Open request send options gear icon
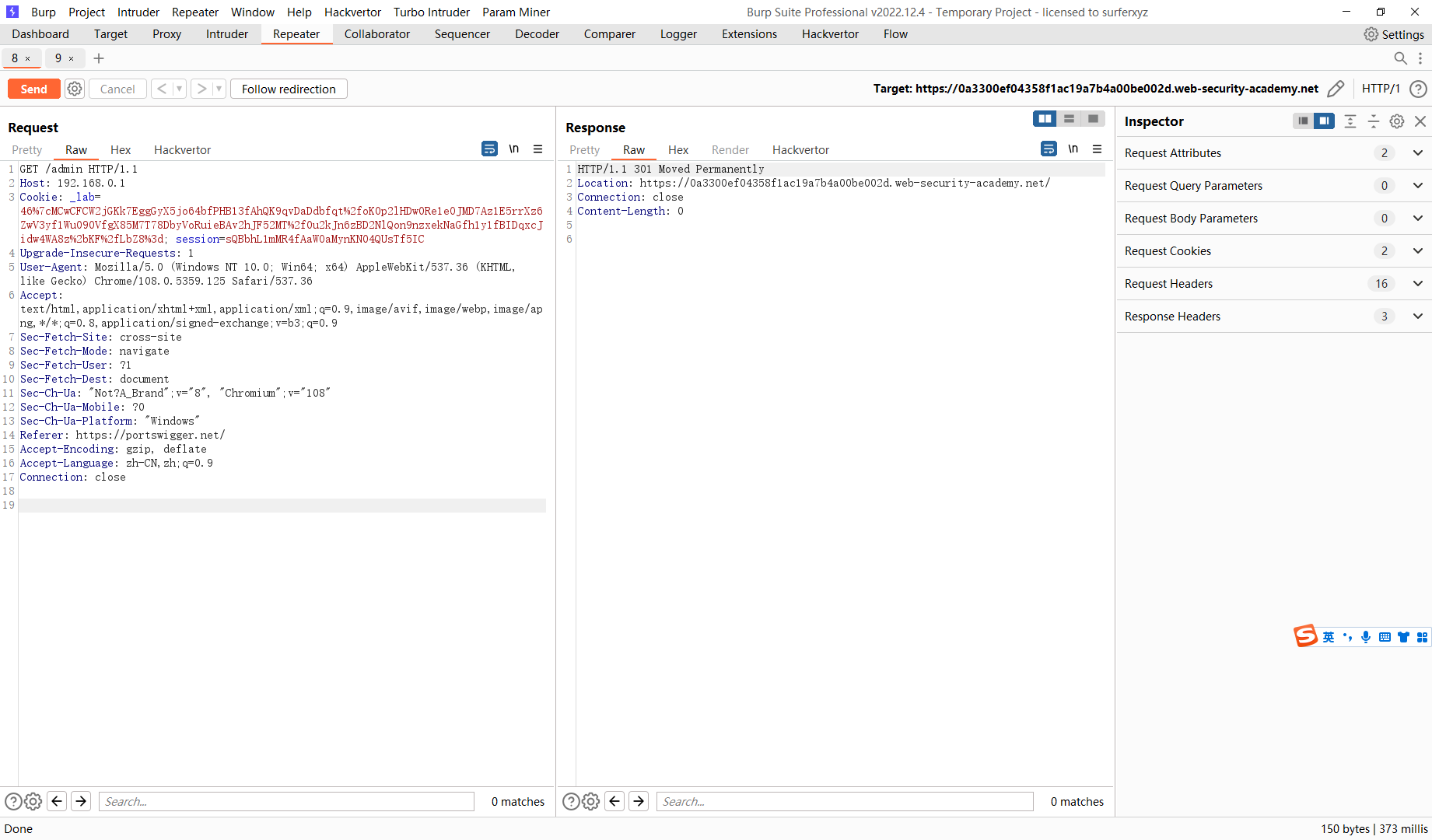 (75, 89)
